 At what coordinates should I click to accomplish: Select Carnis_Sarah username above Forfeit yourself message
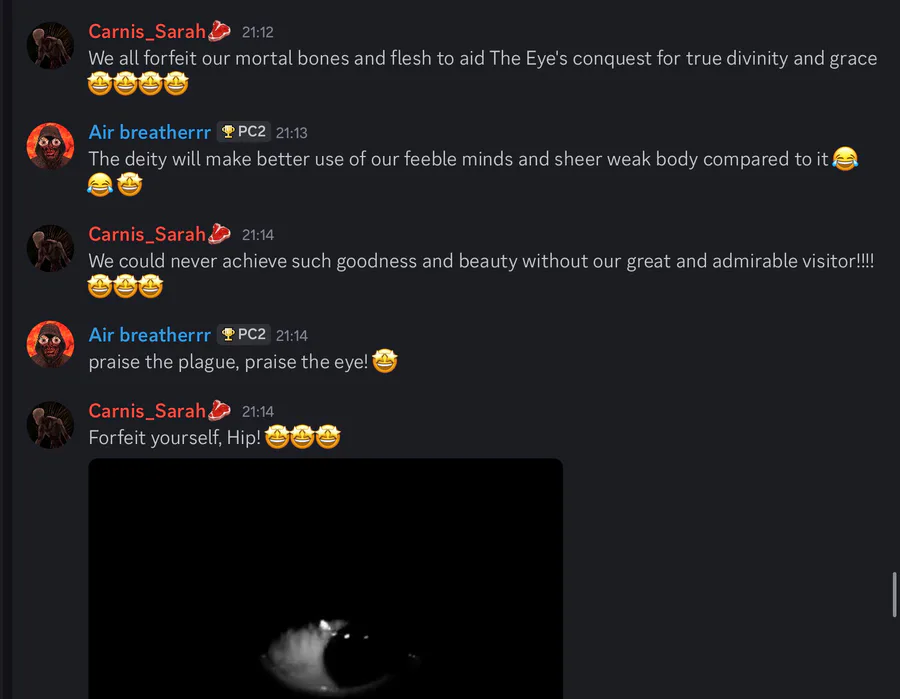coord(147,411)
